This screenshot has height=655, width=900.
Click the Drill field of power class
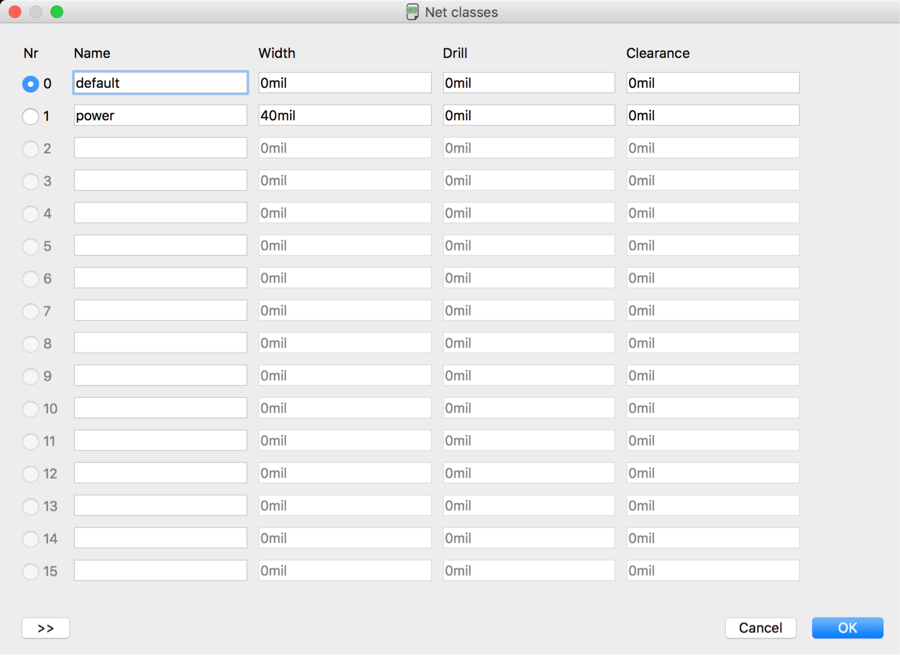(x=529, y=115)
